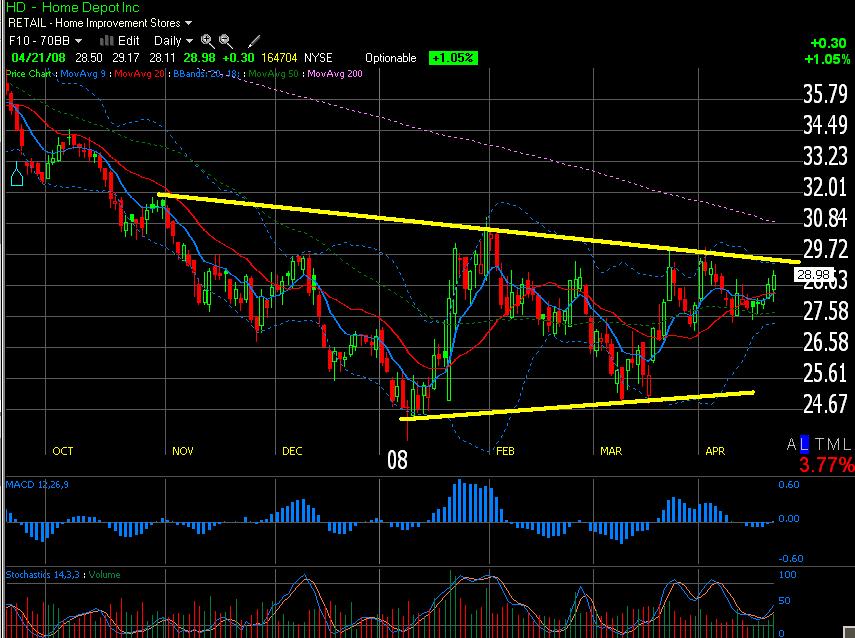Image resolution: width=855 pixels, height=638 pixels.
Task: Click the Edit chart button
Action: (129, 41)
